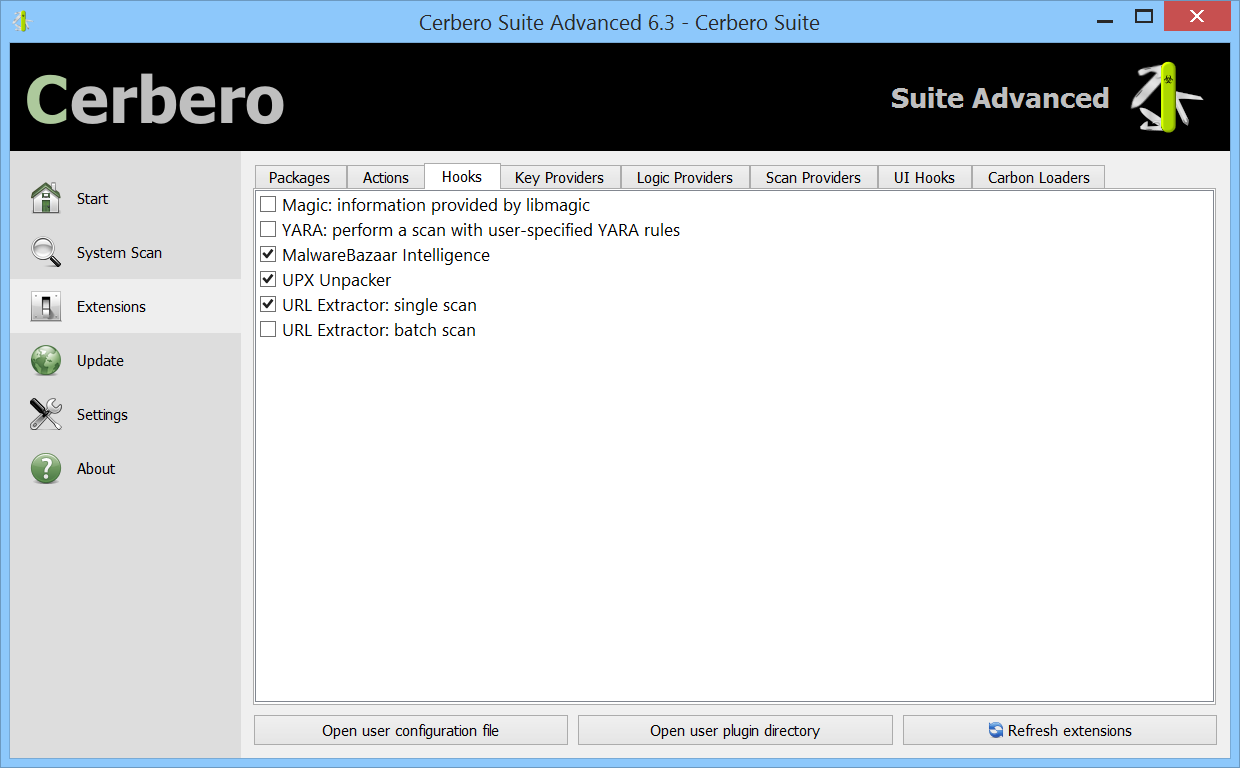Maximize the Cerbero Suite window
1240x768 pixels.
click(1144, 17)
